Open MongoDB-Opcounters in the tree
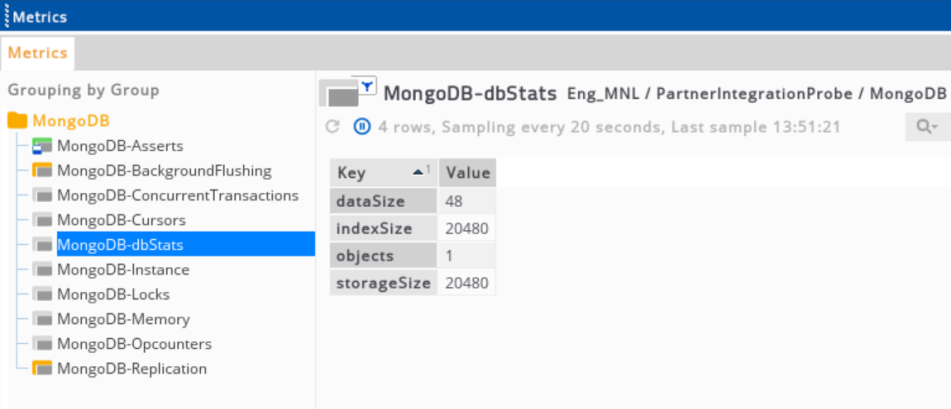The height and width of the screenshot is (409, 951). (x=134, y=344)
